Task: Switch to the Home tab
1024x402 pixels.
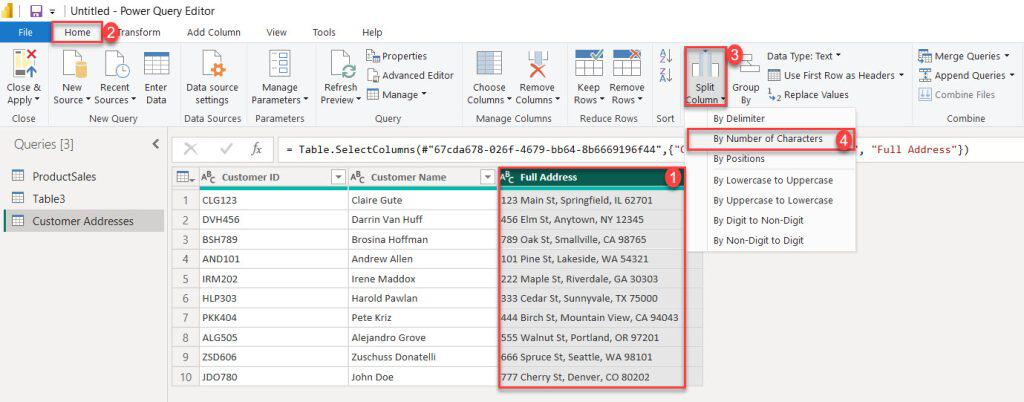Action: (x=78, y=32)
